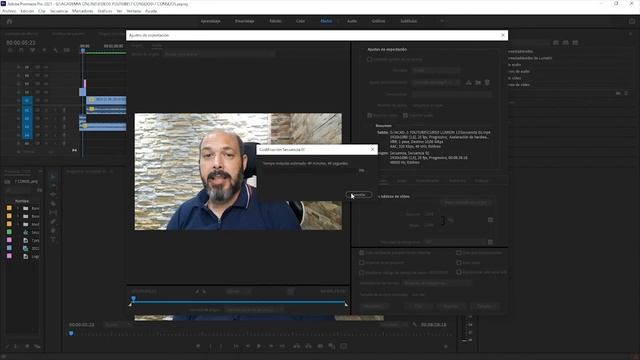Enable Importar en el proyecto checkbox
Screen dimensions: 640x360
(x=362, y=263)
